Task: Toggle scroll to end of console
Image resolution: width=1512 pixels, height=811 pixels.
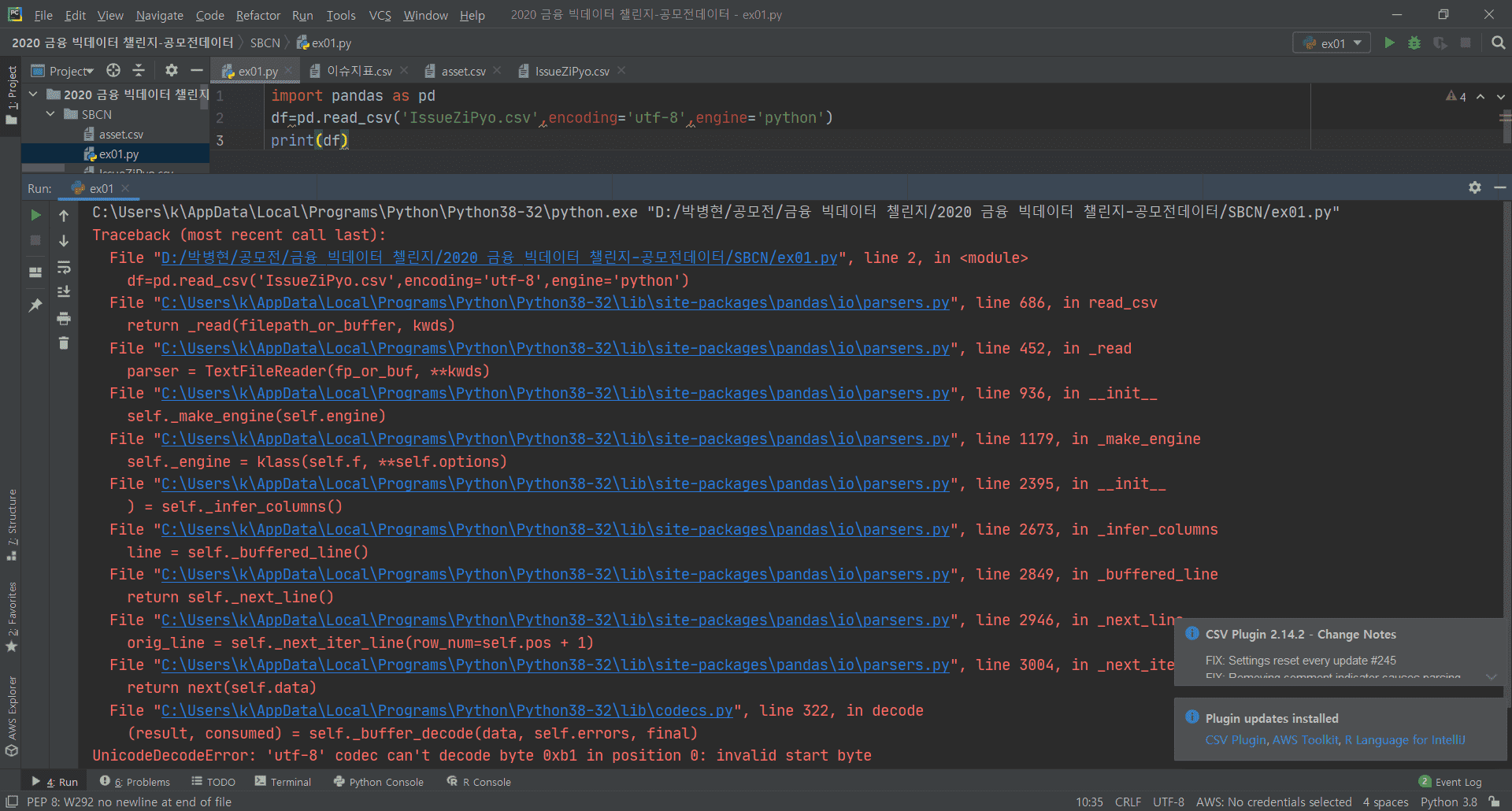Action: [x=64, y=292]
